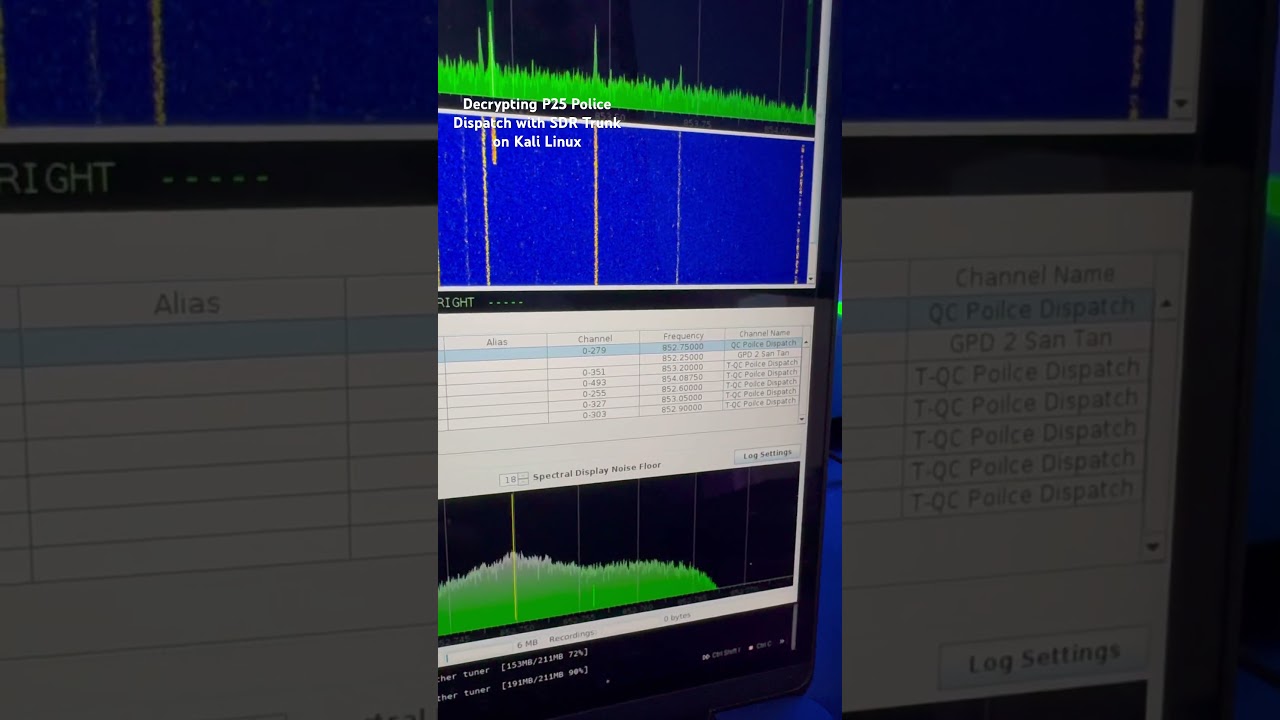Sort by the Channel column header
Screen dimensions: 1280x720
pyautogui.click(x=595, y=339)
